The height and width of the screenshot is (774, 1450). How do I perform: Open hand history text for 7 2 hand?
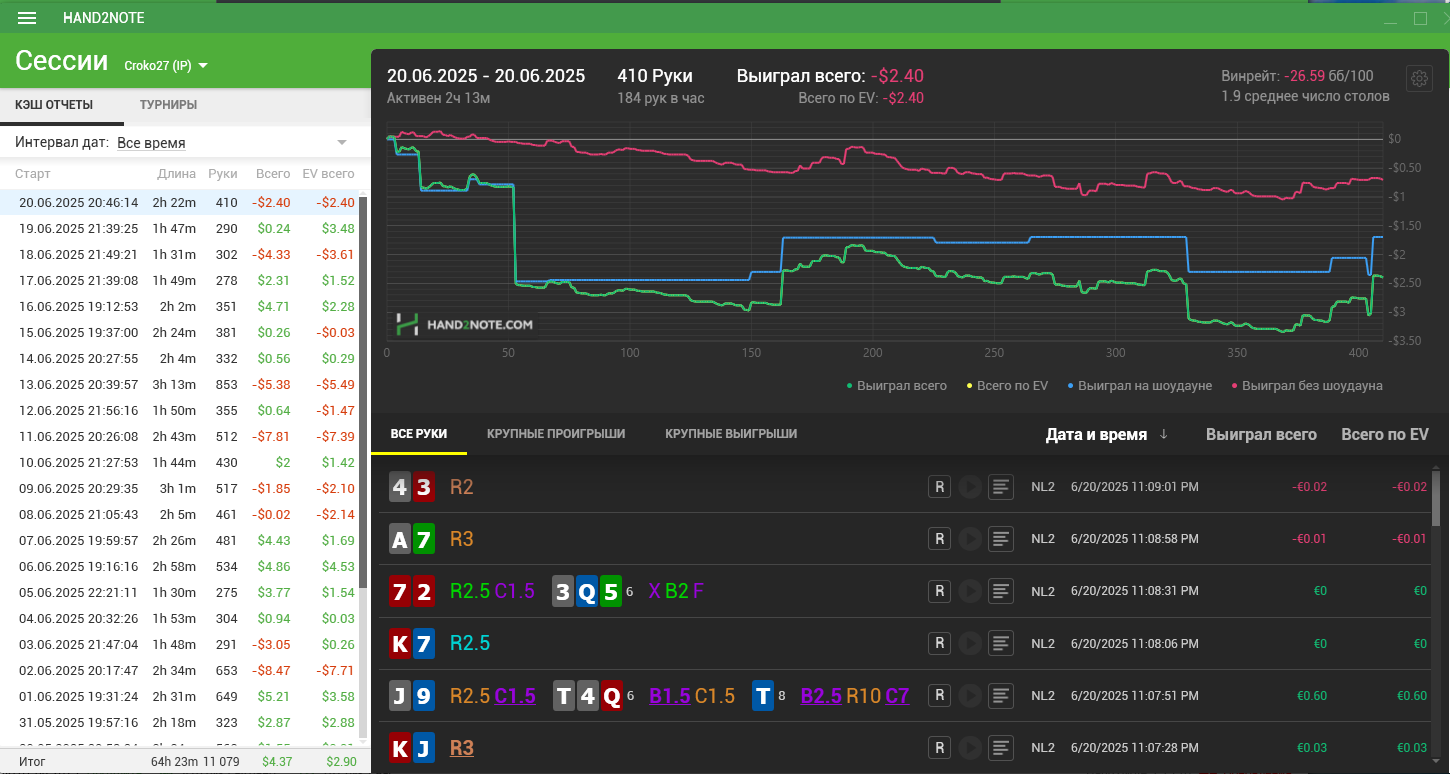click(1001, 591)
